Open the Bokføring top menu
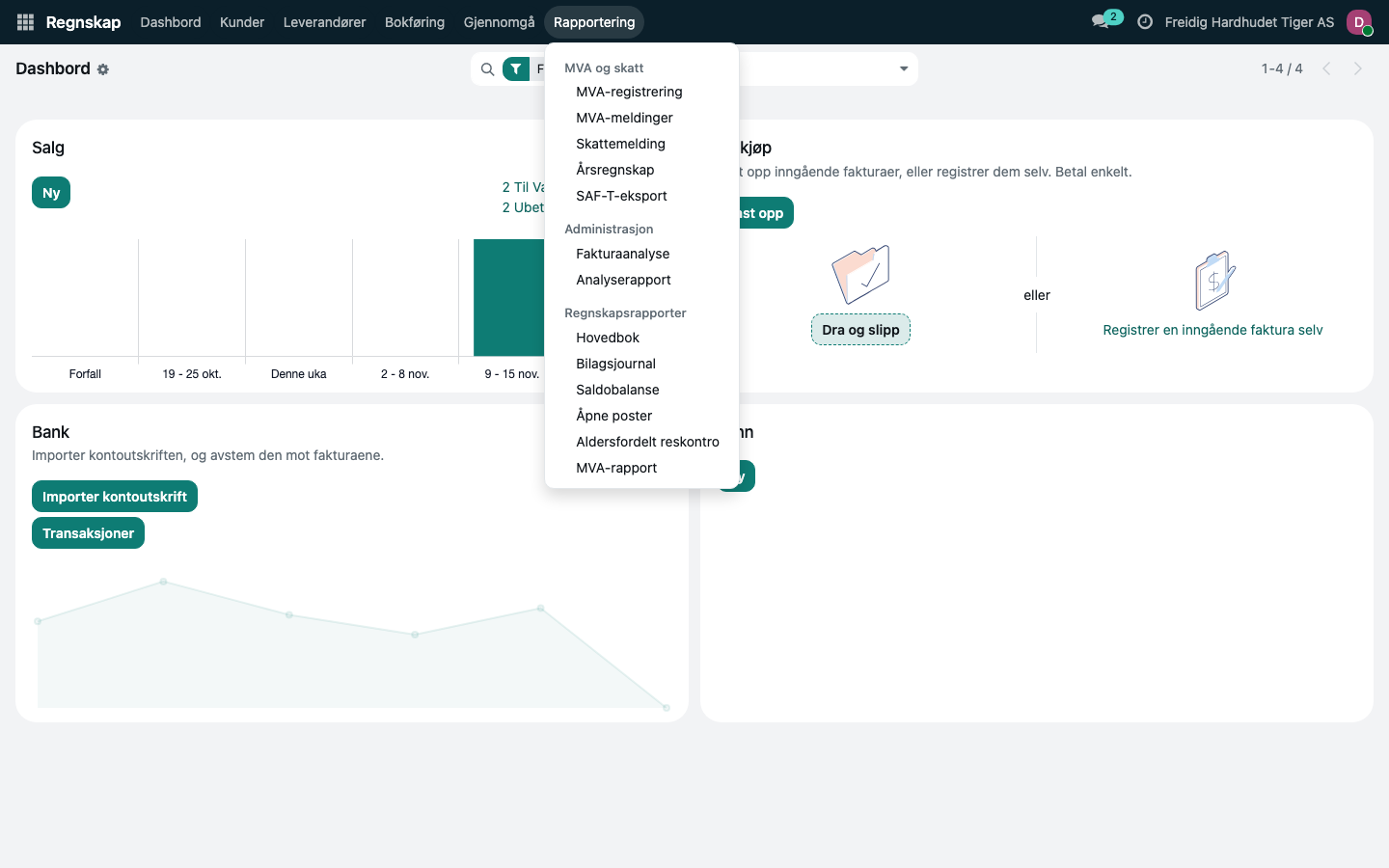 point(415,22)
